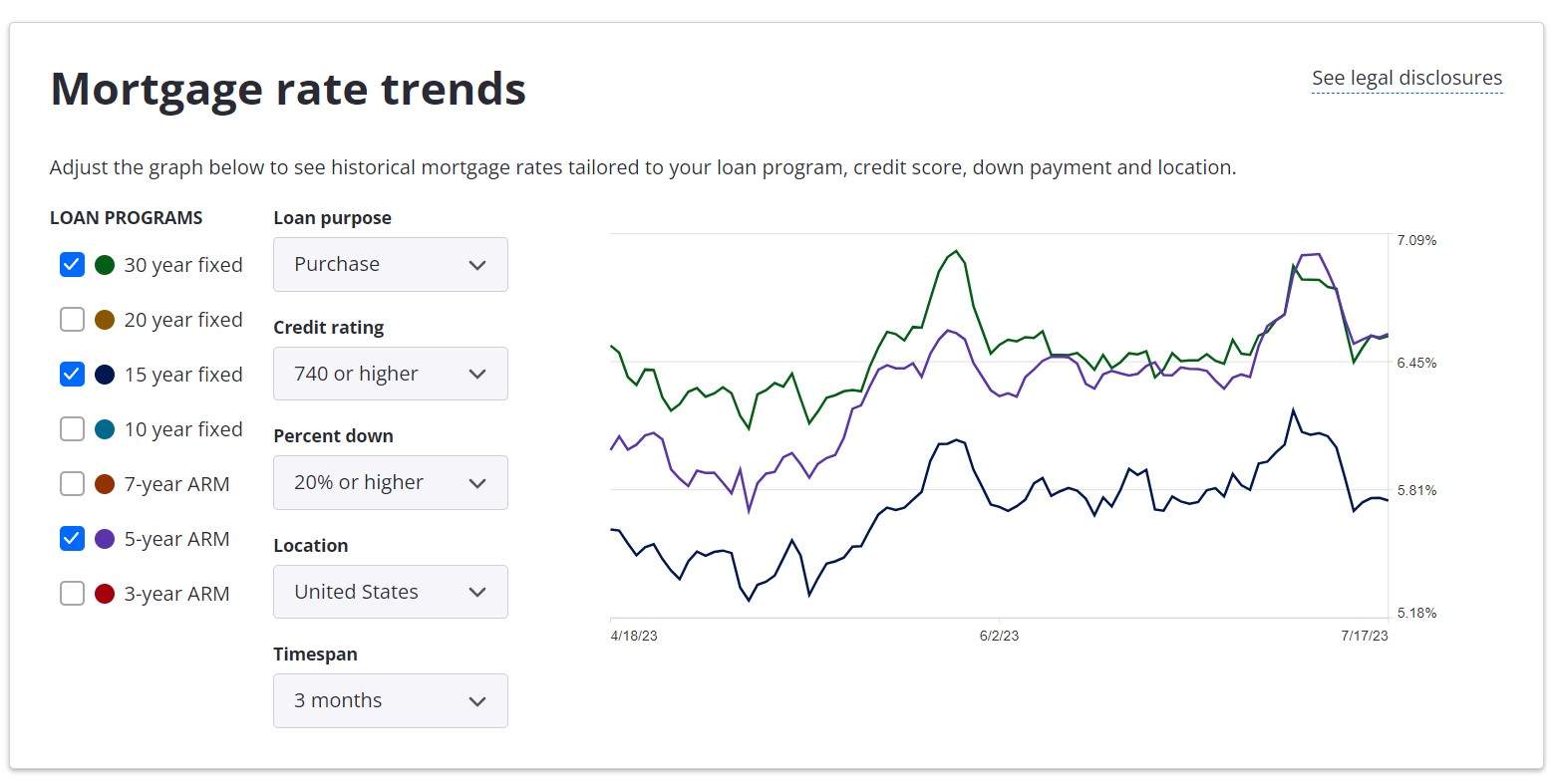Click the purple 5-year ARM color dot

[x=105, y=539]
